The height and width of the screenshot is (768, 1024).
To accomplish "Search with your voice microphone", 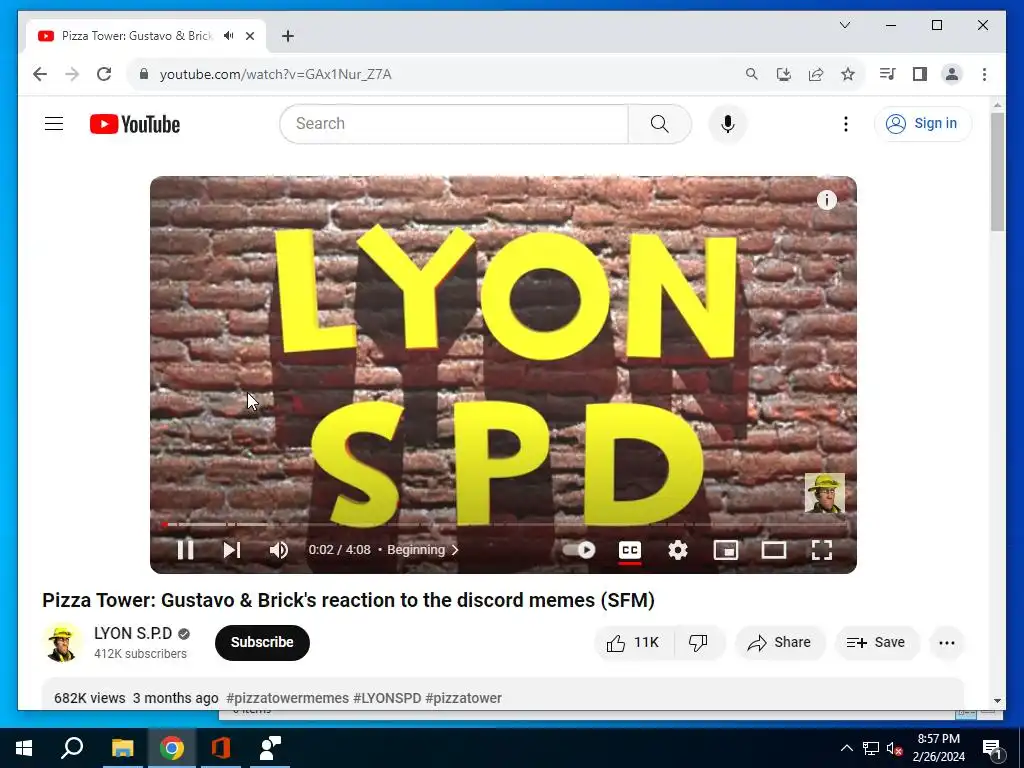I will [x=728, y=123].
